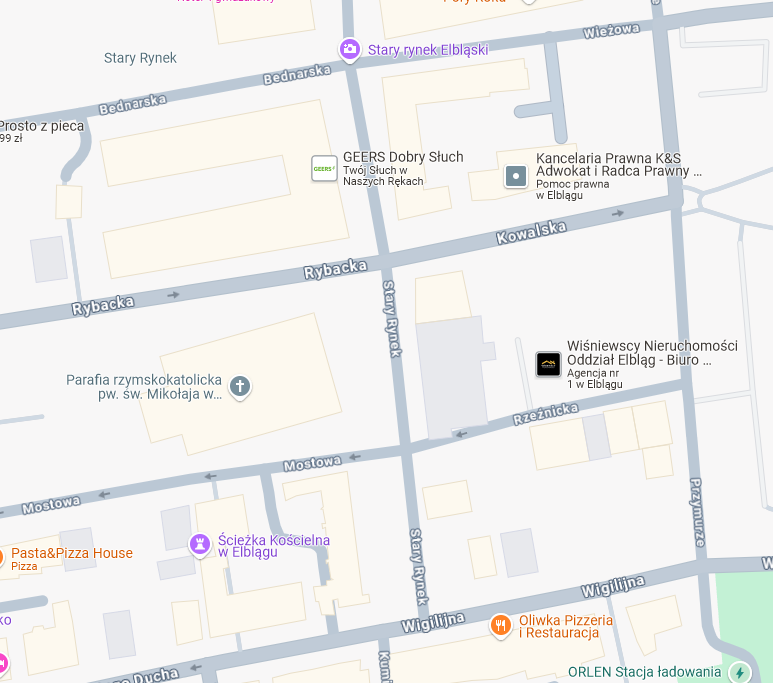
Task: Click the Prosto z pieca listing label
Action: pos(42,126)
